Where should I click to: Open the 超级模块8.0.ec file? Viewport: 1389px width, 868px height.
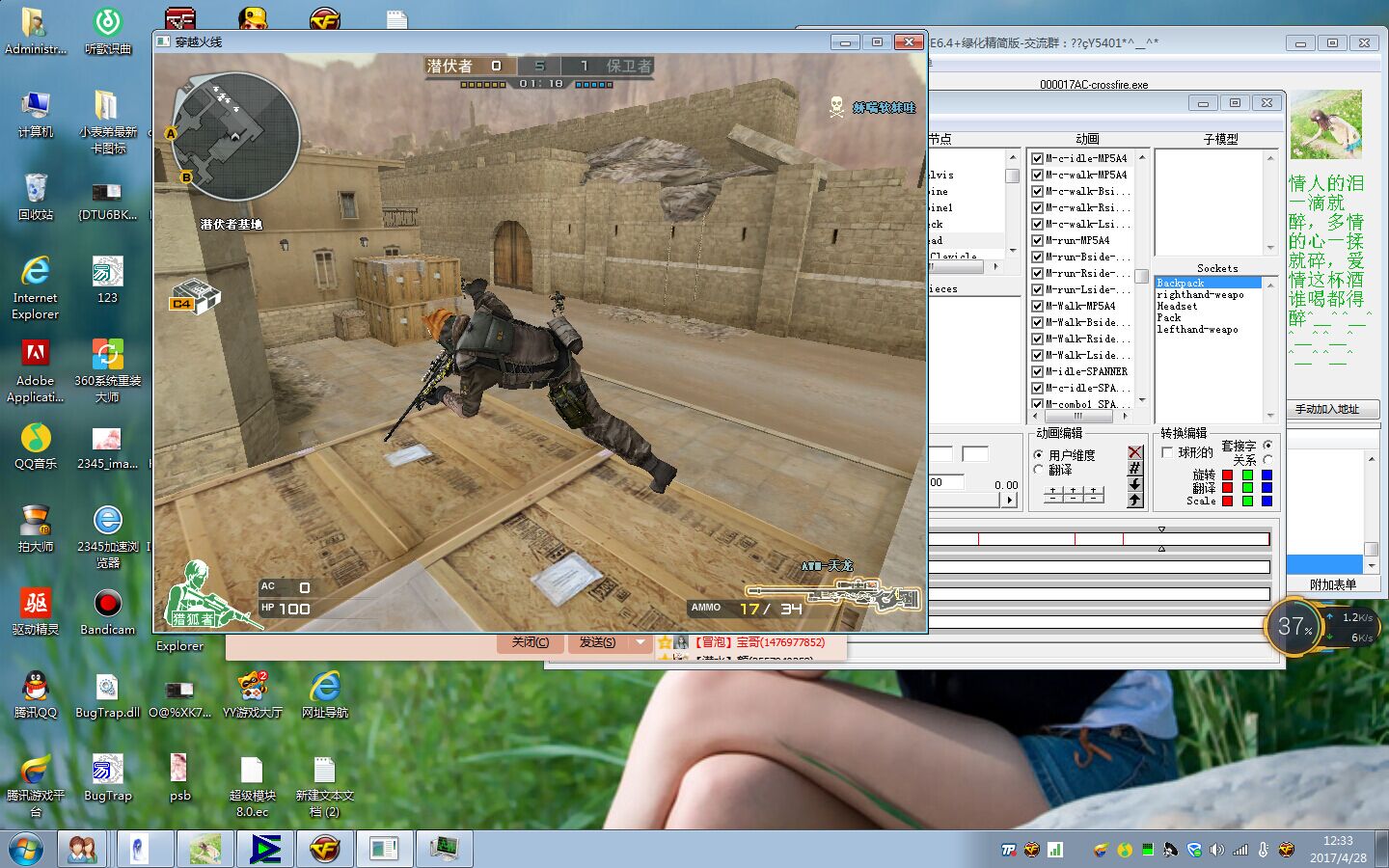click(x=252, y=785)
